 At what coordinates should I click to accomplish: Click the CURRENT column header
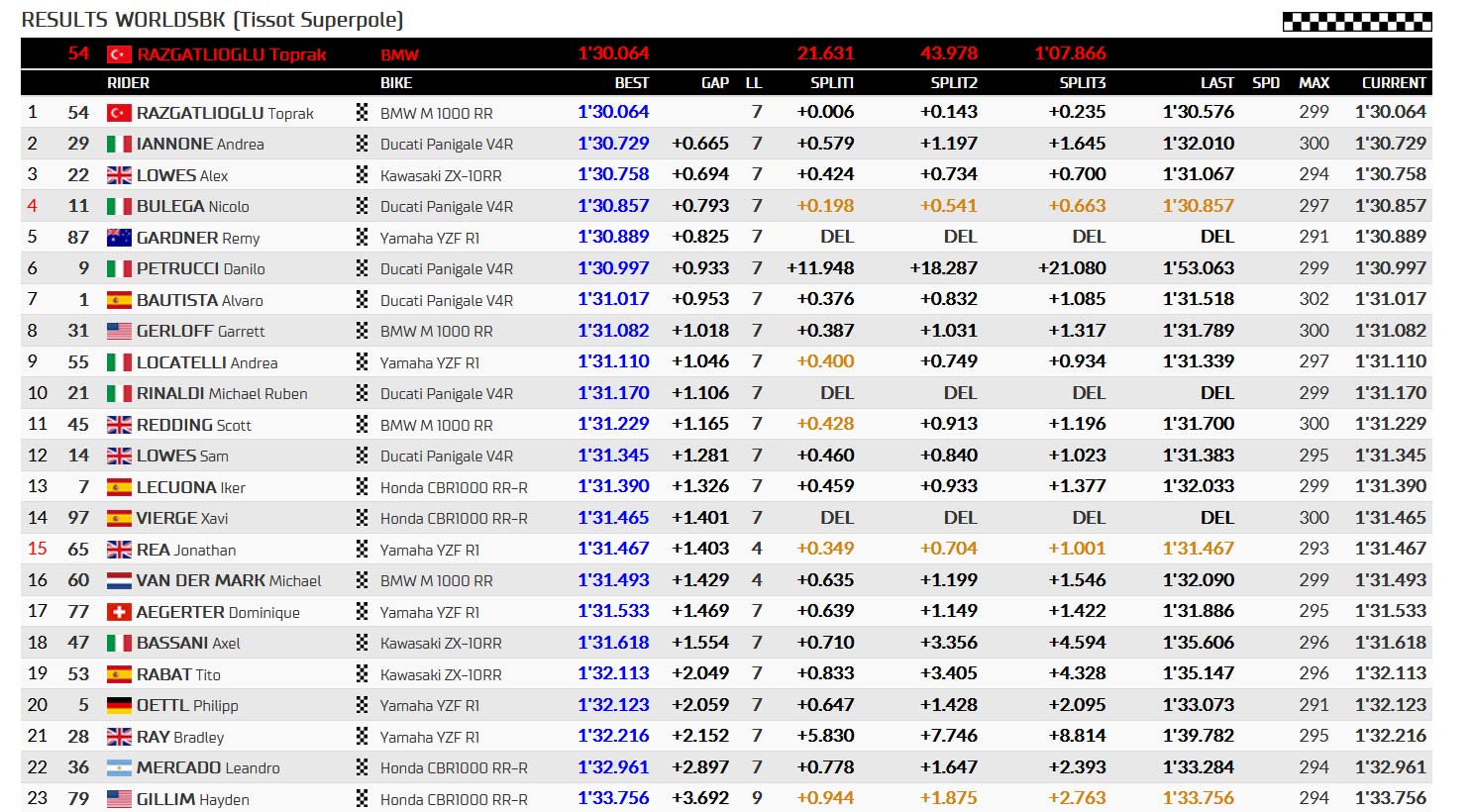point(1394,83)
